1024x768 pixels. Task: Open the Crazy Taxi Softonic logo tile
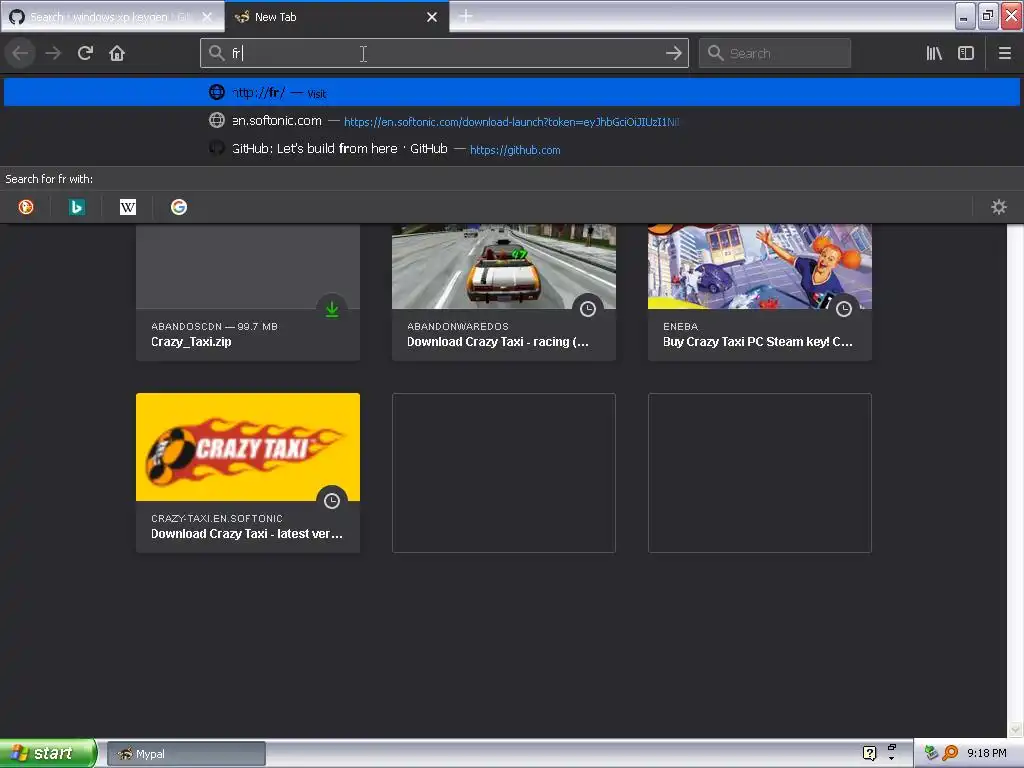tap(248, 473)
